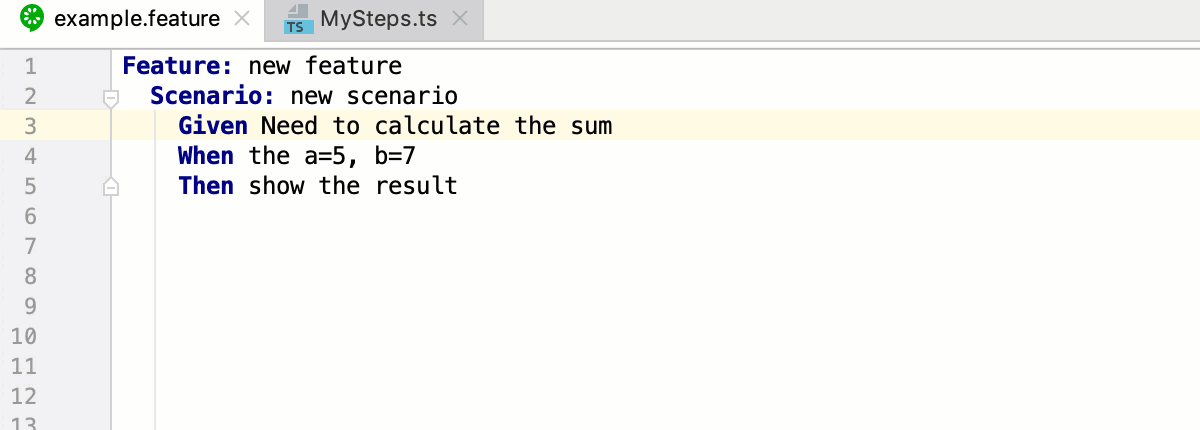The width and height of the screenshot is (1200, 430).
Task: Select the example.feature tab
Action: coord(138,19)
